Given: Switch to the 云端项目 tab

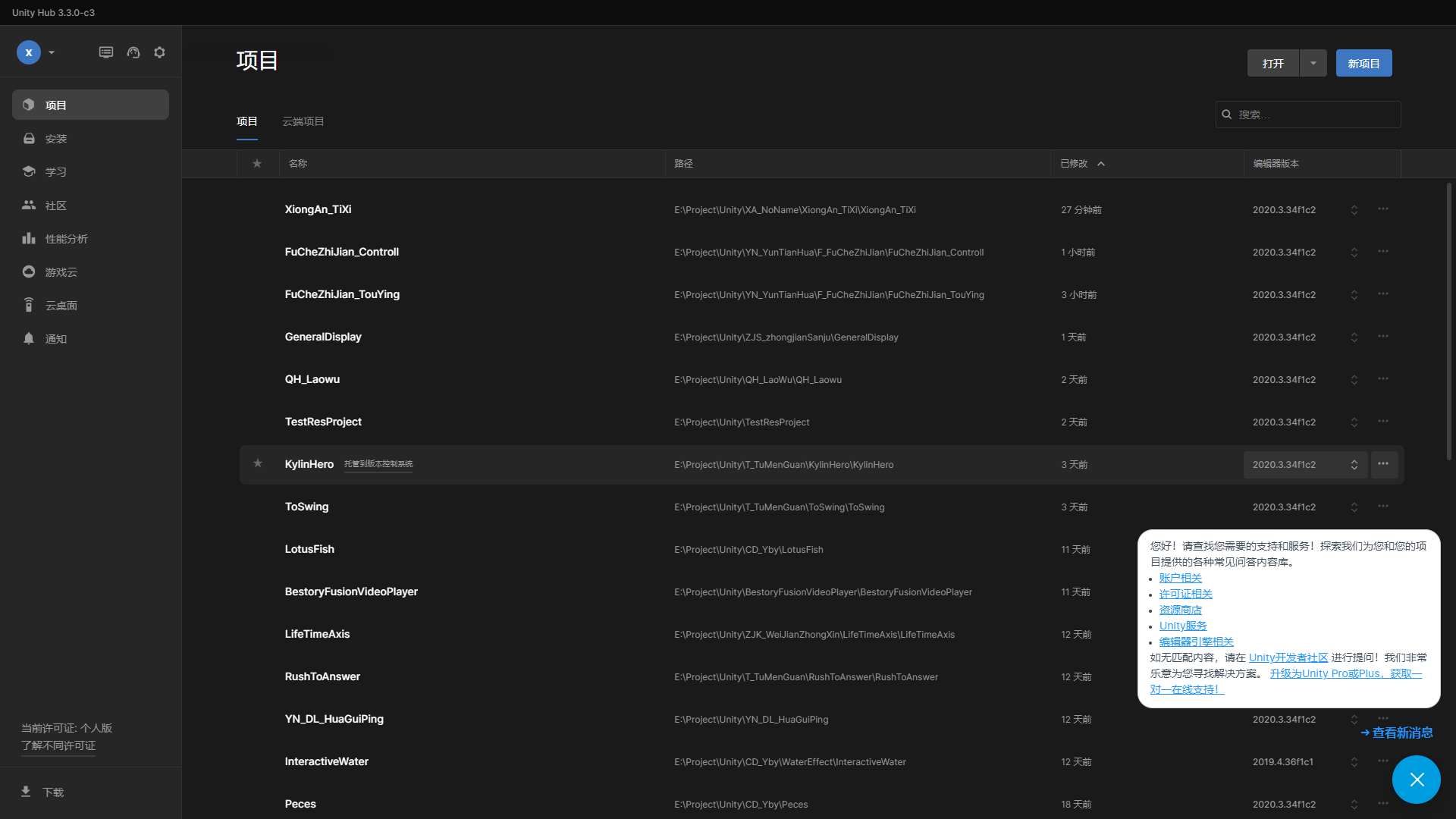Looking at the screenshot, I should coord(303,121).
